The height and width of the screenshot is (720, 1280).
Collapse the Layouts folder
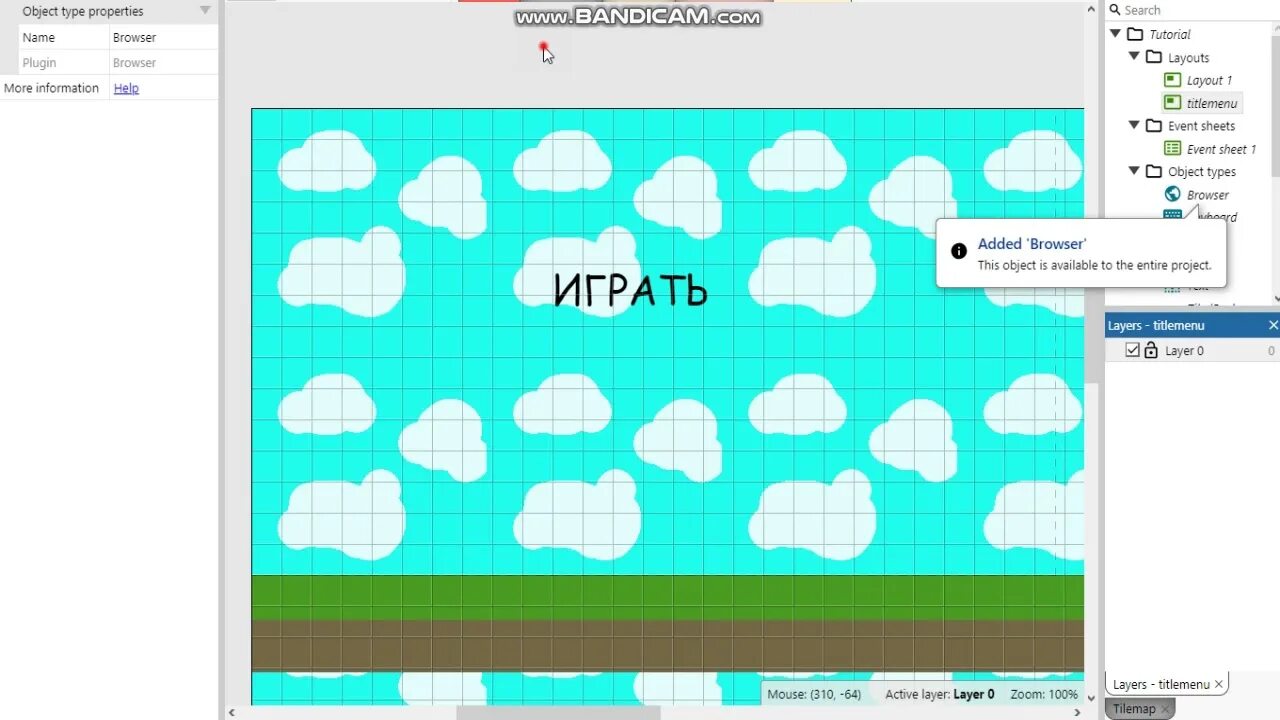coord(1135,57)
